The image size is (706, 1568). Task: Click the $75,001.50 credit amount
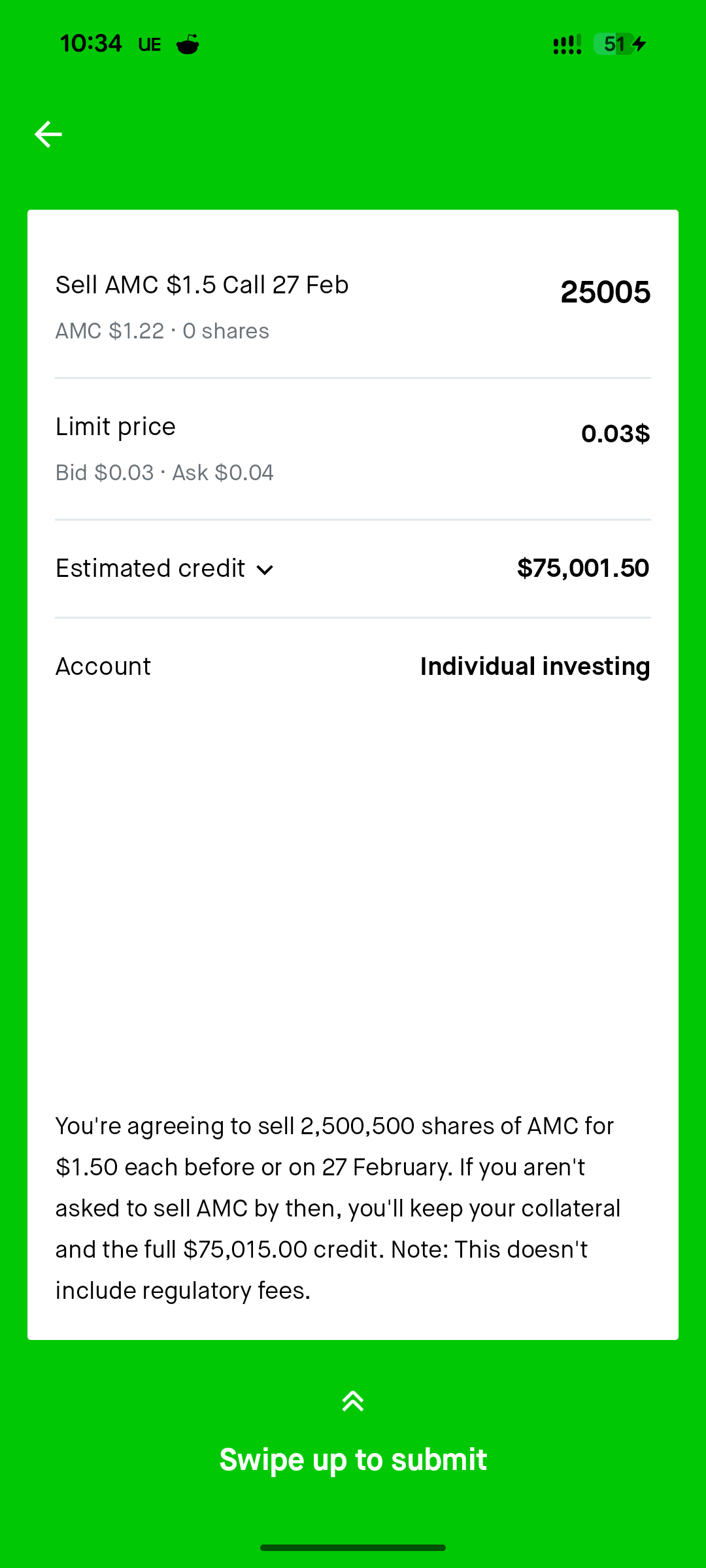point(583,568)
